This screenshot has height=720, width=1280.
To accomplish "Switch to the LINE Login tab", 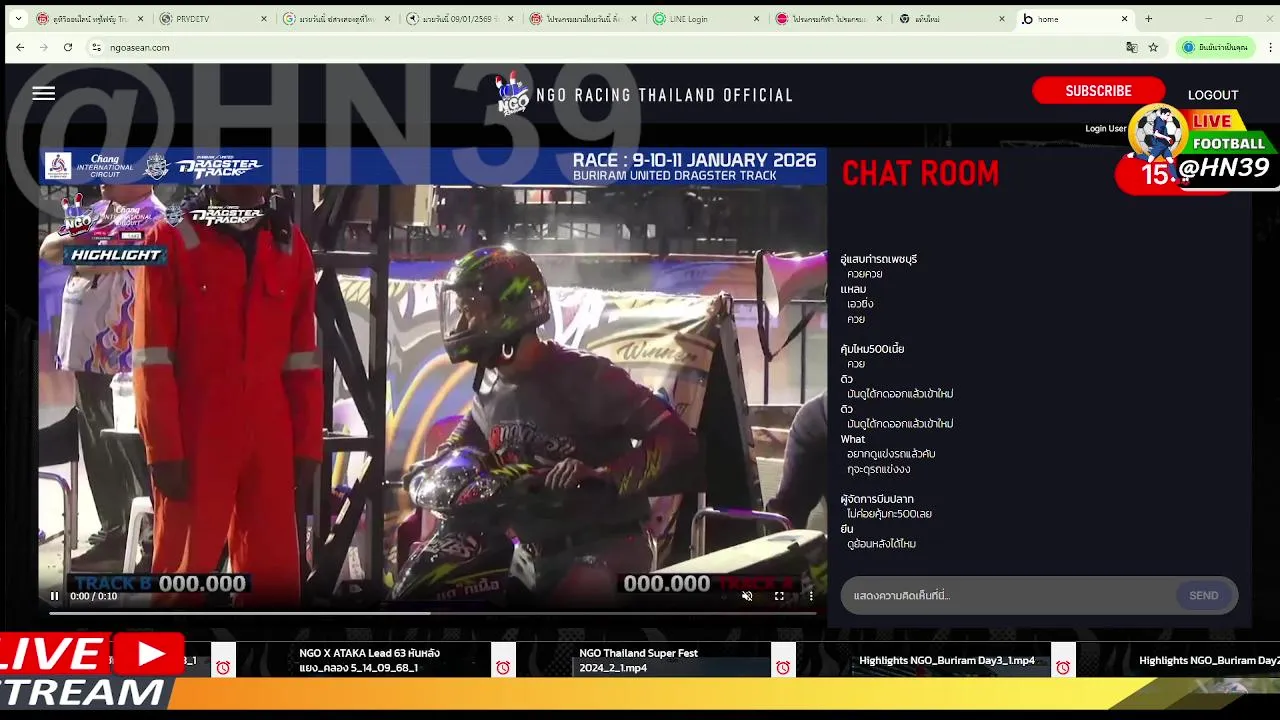I will coord(706,19).
